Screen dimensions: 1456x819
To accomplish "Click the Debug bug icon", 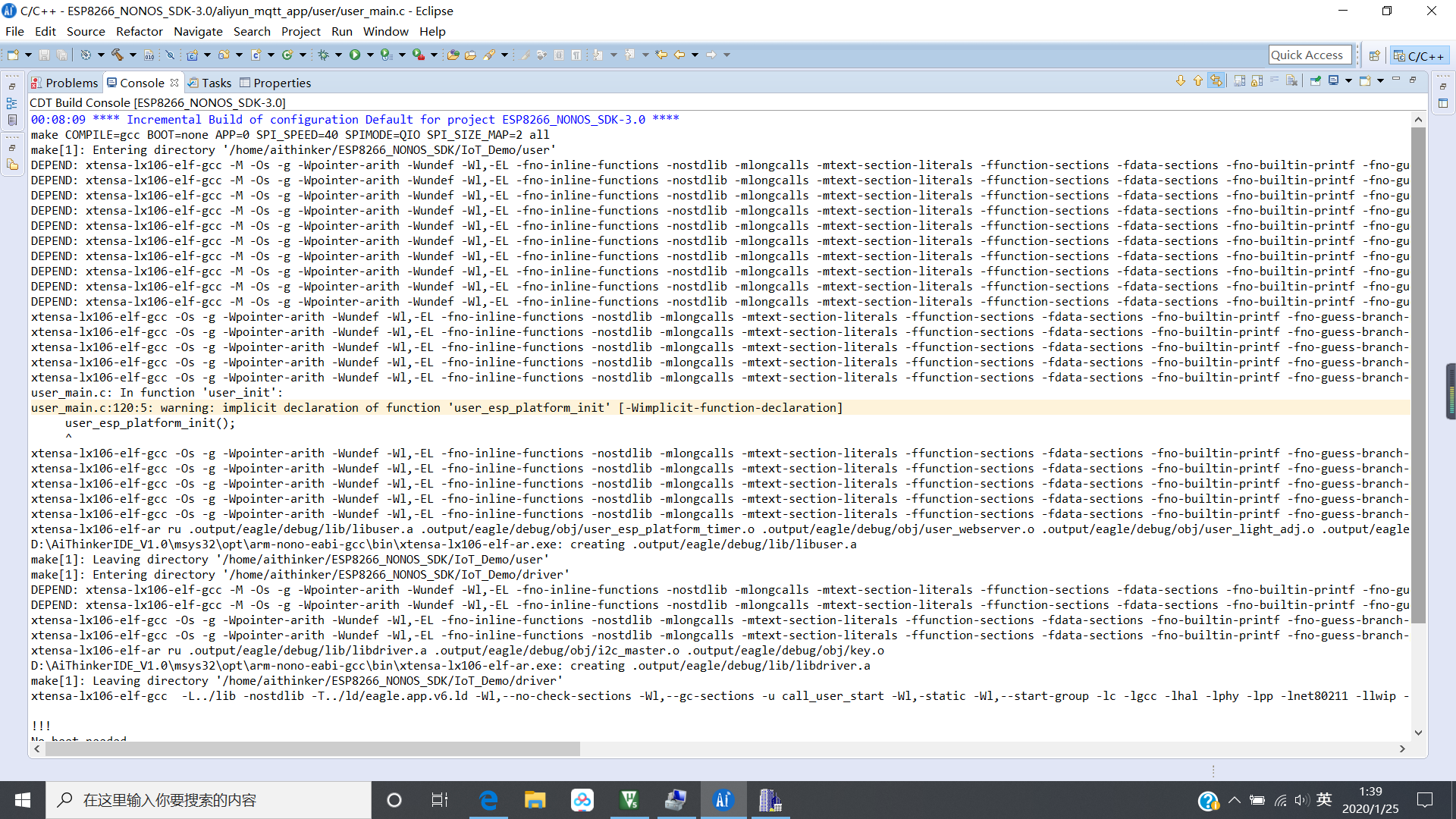I will click(322, 55).
